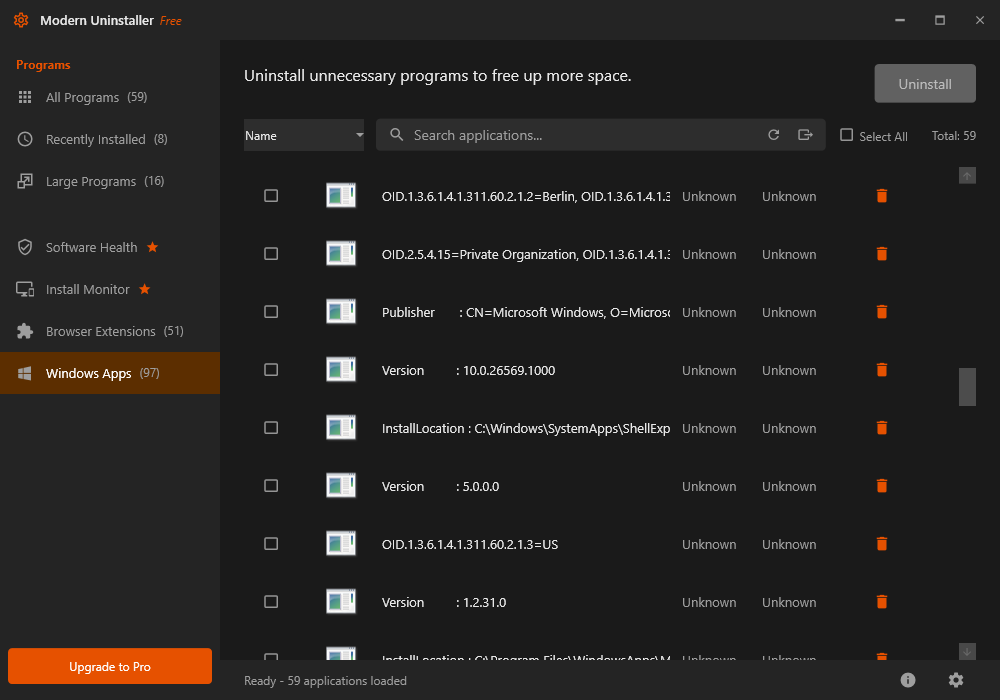Click 'Total: 59' count label
Viewport: 1000px width, 700px height.
(953, 136)
